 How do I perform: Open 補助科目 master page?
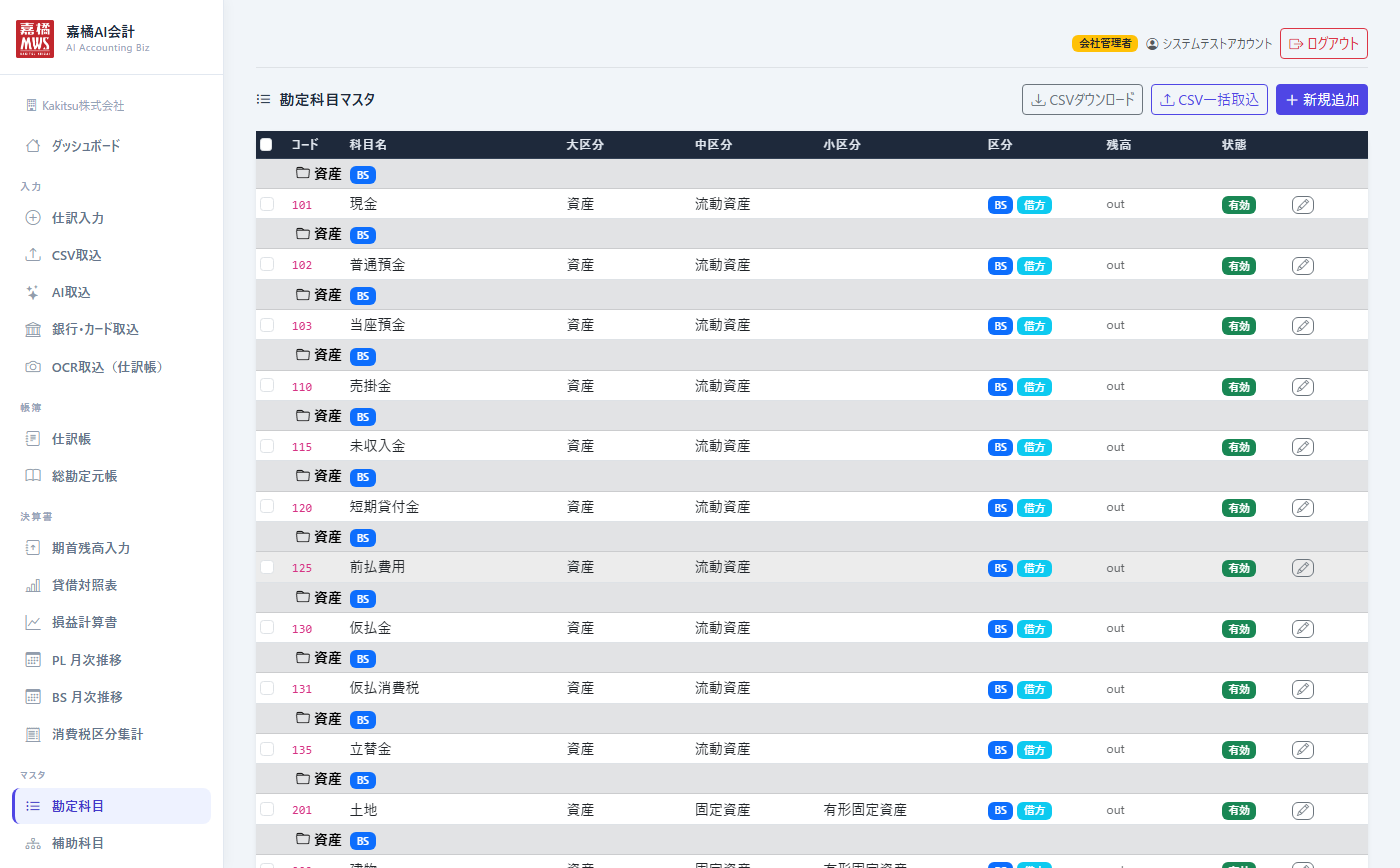111,843
